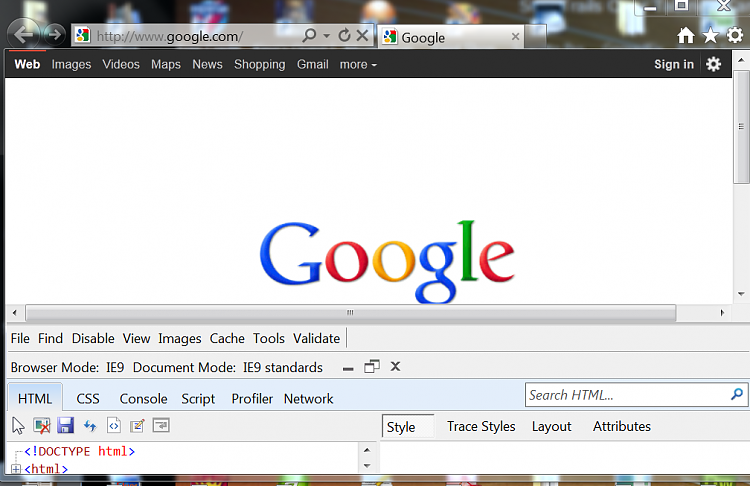Screen dimensions: 750x486
Task: Expand the <html> tree node
Action: tap(16, 469)
